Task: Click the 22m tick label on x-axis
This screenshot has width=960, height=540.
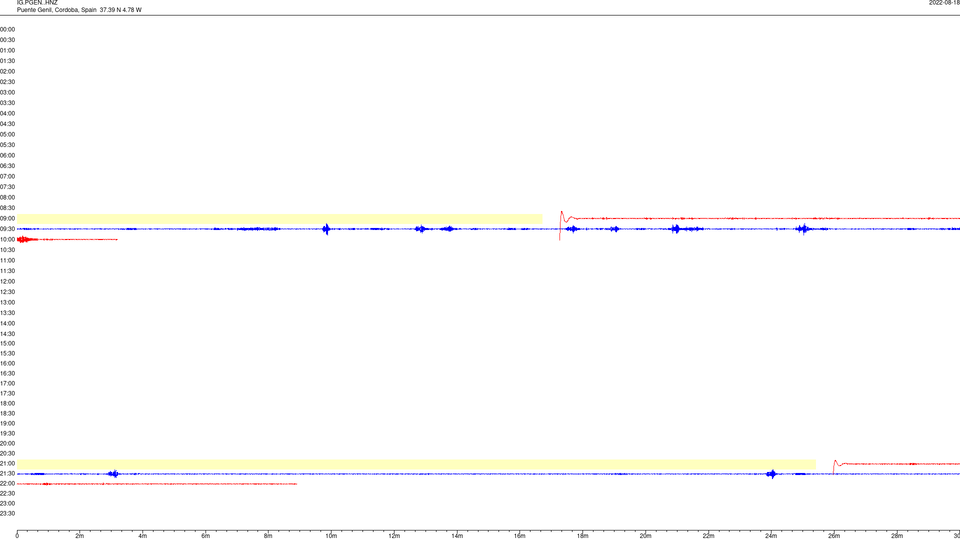Action: click(x=708, y=536)
